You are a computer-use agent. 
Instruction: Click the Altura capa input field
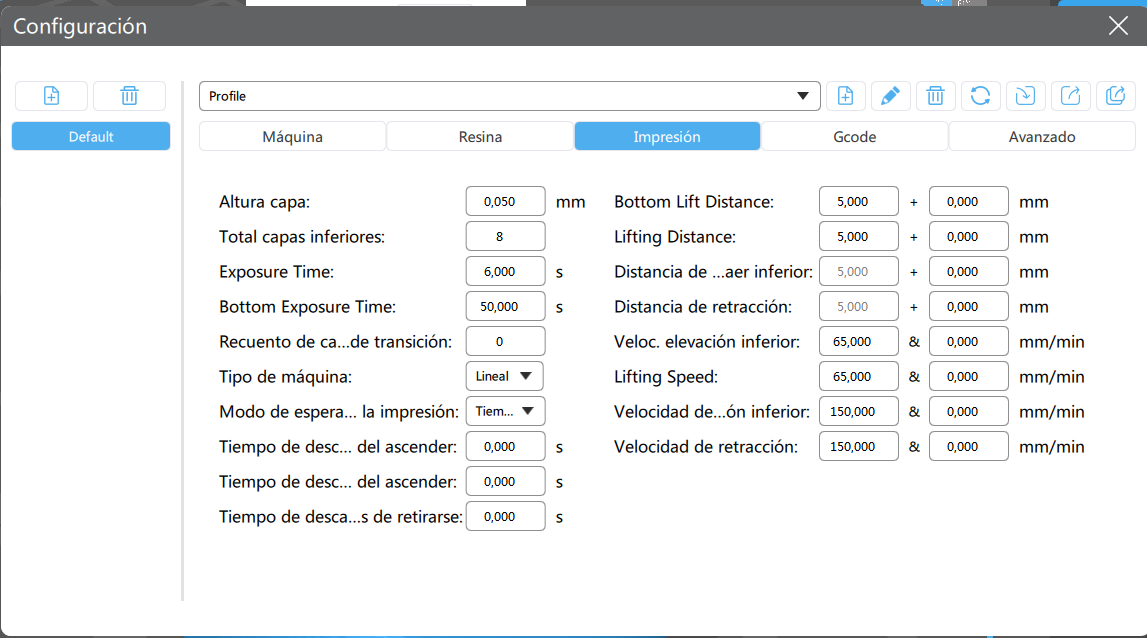pyautogui.click(x=505, y=201)
